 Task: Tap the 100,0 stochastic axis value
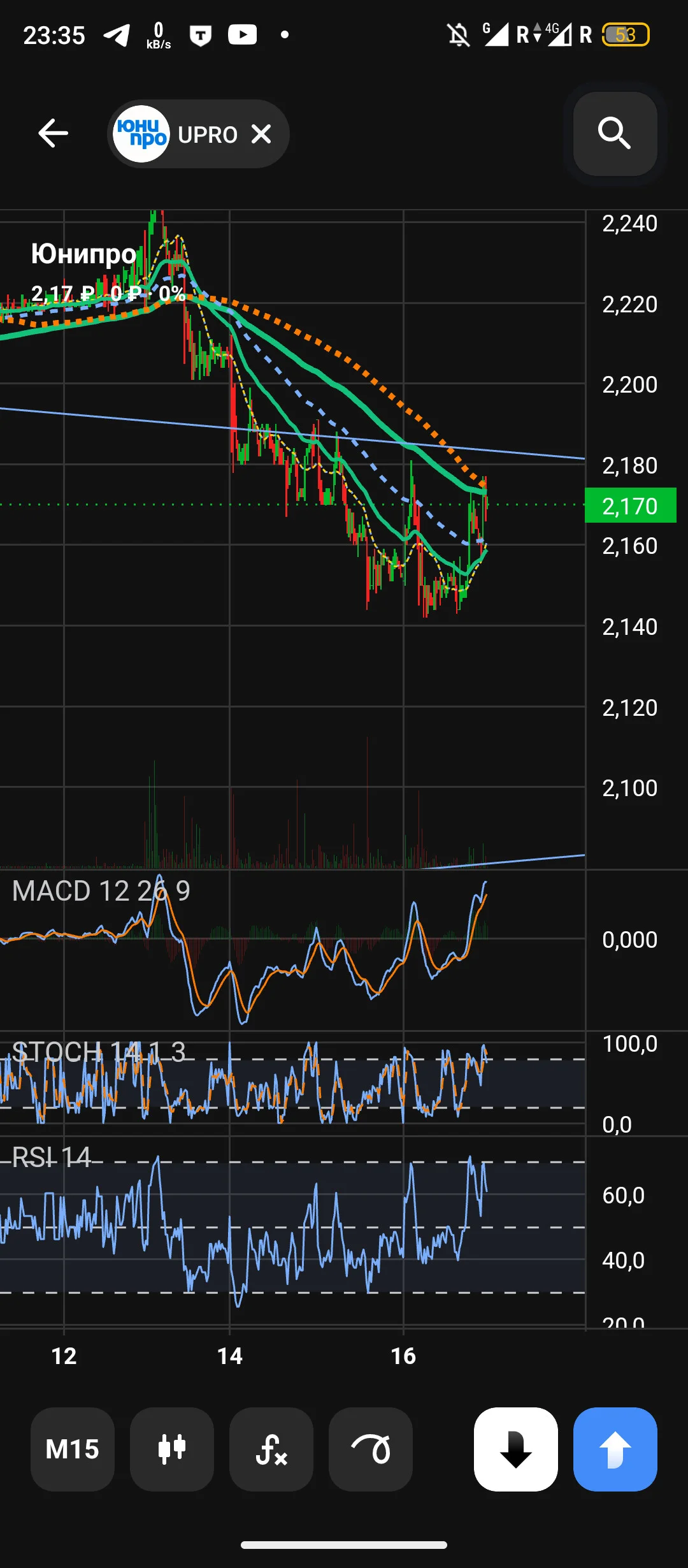630,1043
